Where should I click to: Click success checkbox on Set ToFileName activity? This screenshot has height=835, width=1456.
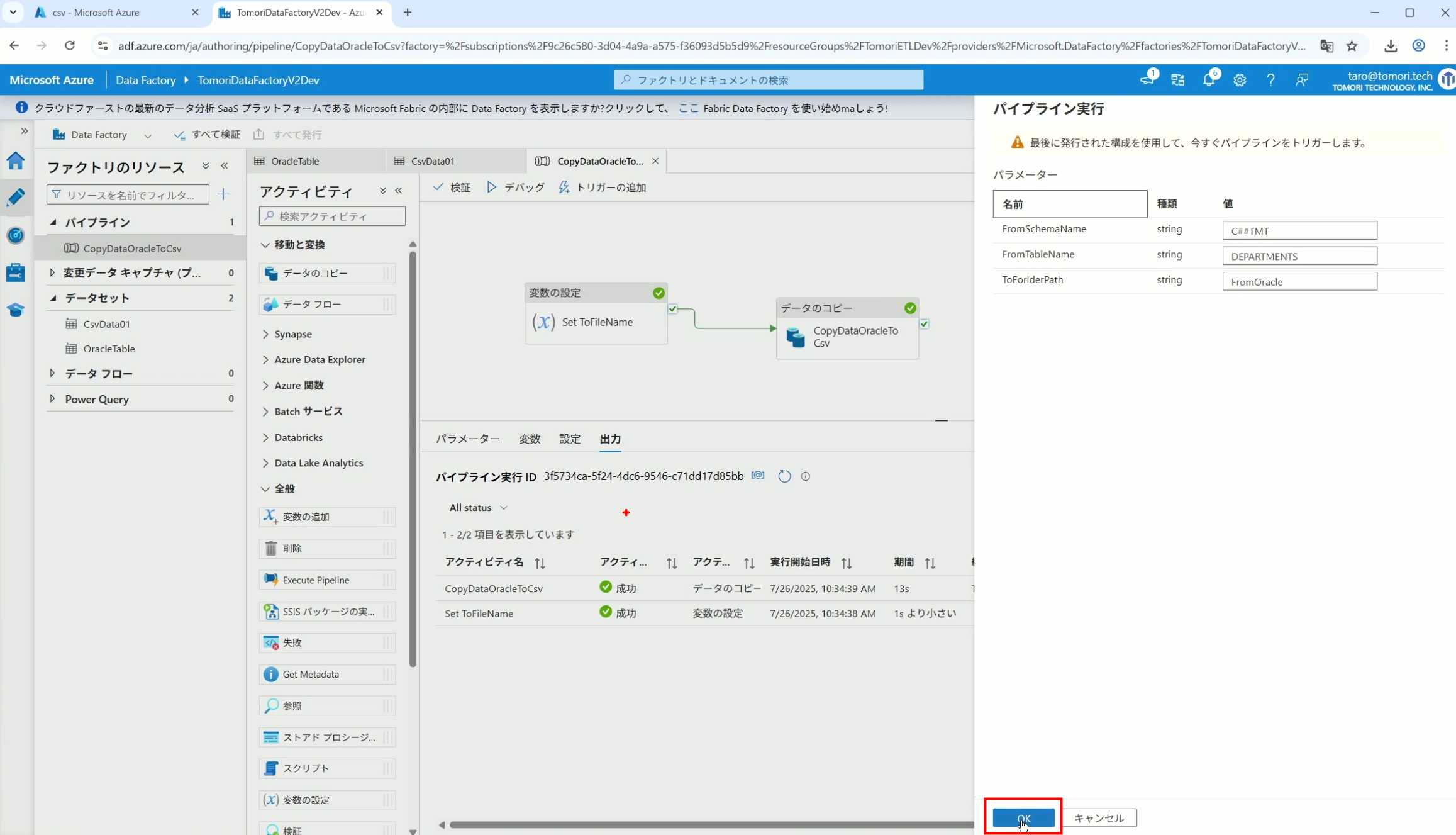(673, 308)
